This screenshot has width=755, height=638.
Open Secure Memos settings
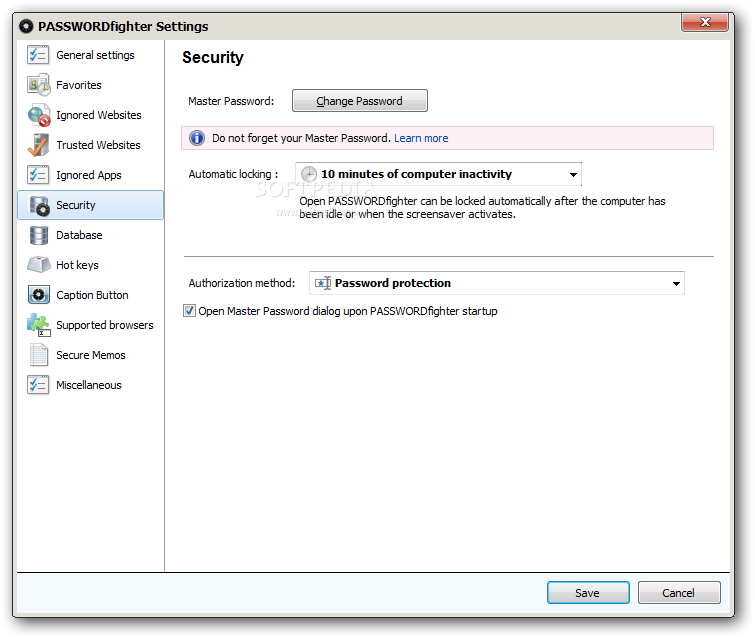tap(91, 355)
